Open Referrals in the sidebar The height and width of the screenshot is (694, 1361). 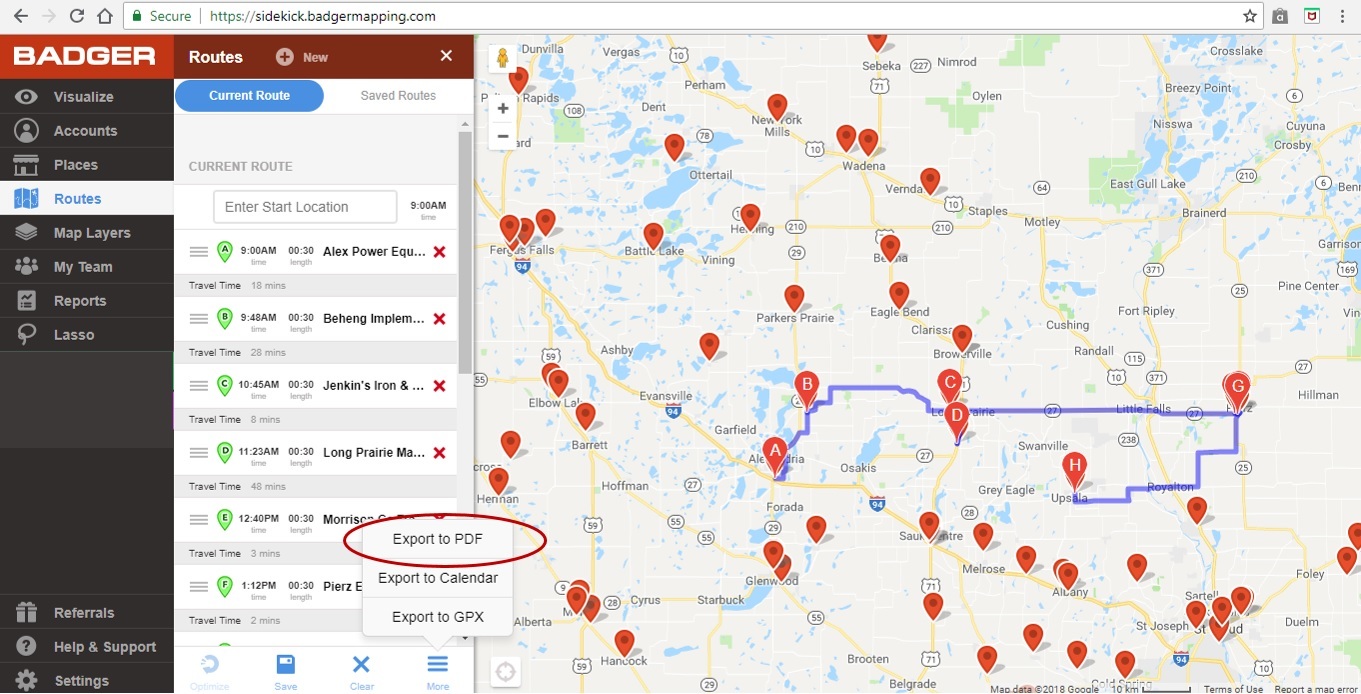point(86,613)
